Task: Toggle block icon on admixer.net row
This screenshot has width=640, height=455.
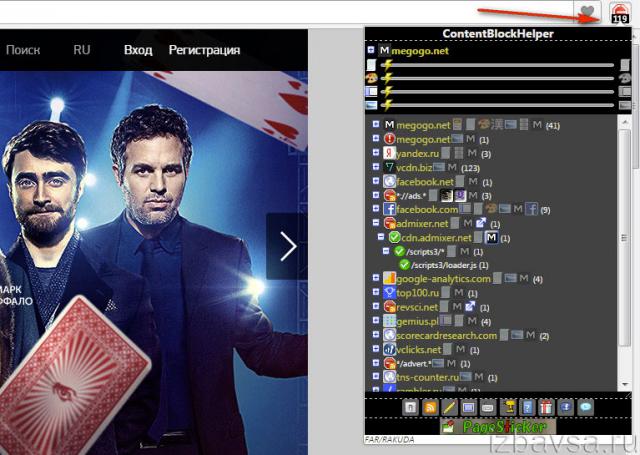Action: point(390,223)
